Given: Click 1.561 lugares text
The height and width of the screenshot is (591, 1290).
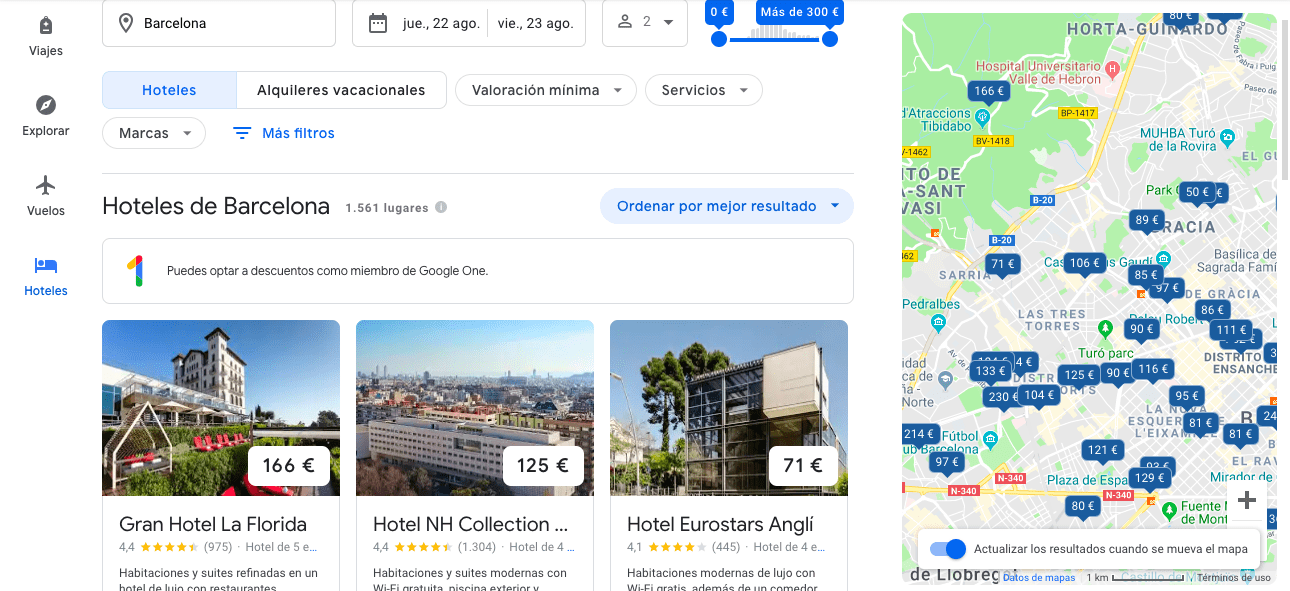Looking at the screenshot, I should 387,208.
